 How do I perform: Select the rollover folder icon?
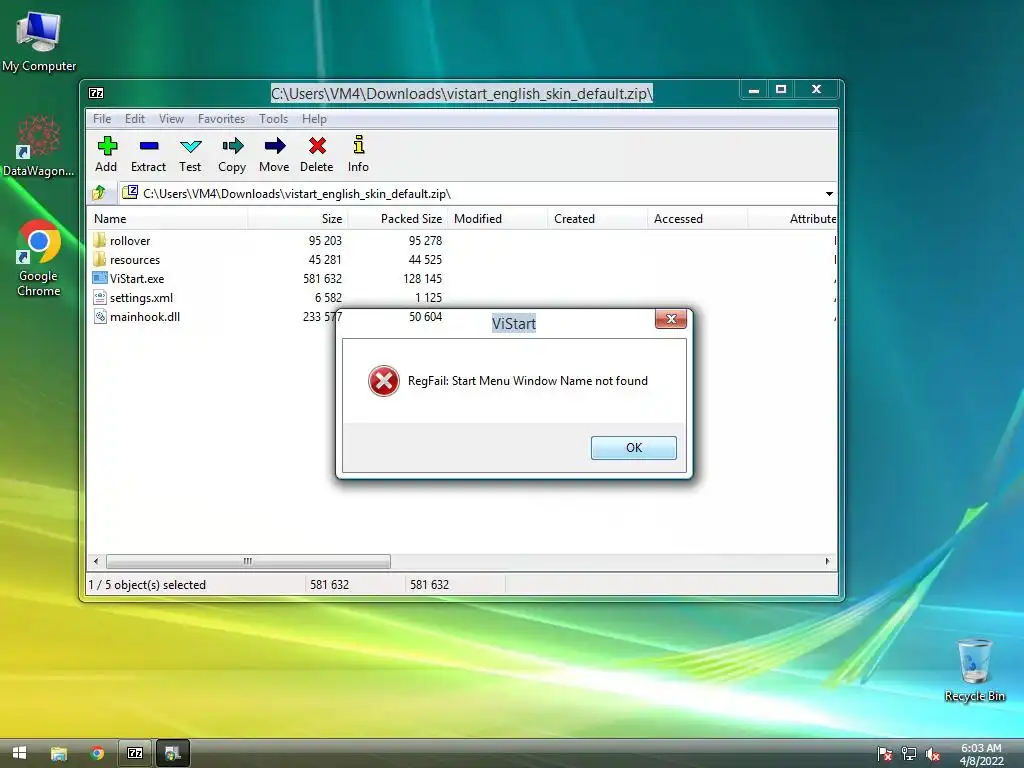[x=99, y=240]
